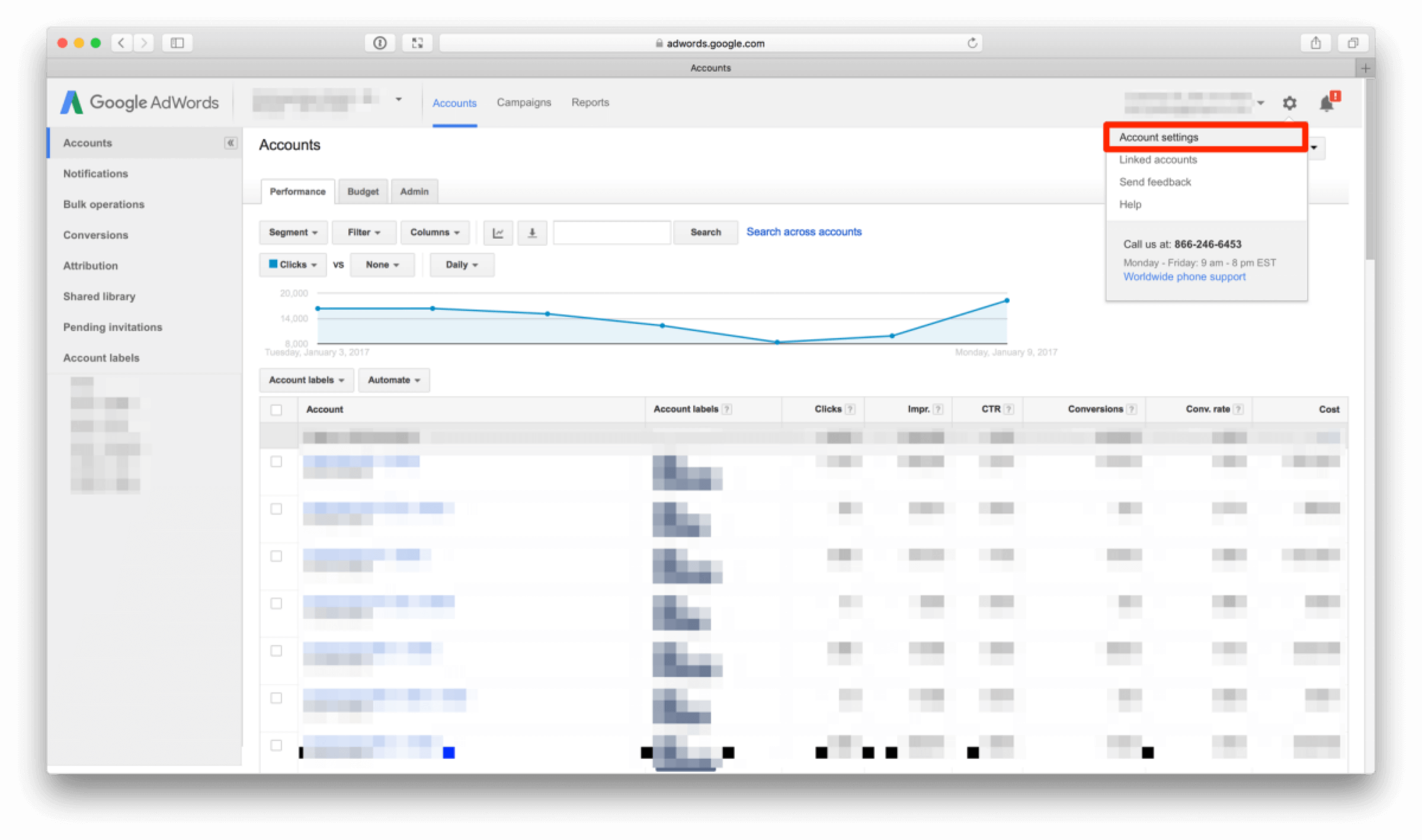Open Worldwide phone support link
The image size is (1422, 840).
tap(1184, 277)
